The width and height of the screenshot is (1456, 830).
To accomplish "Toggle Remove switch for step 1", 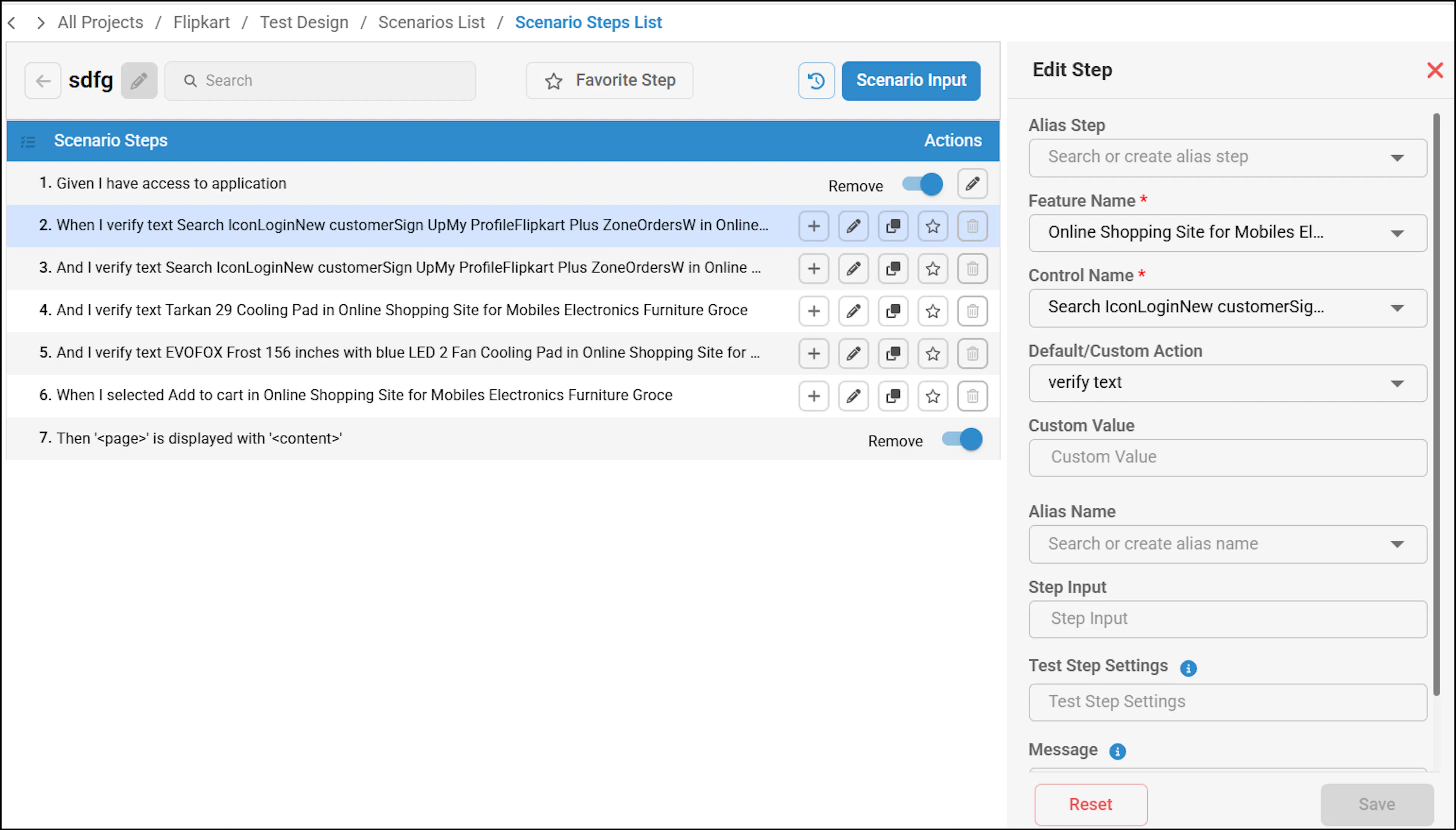I will 922,184.
